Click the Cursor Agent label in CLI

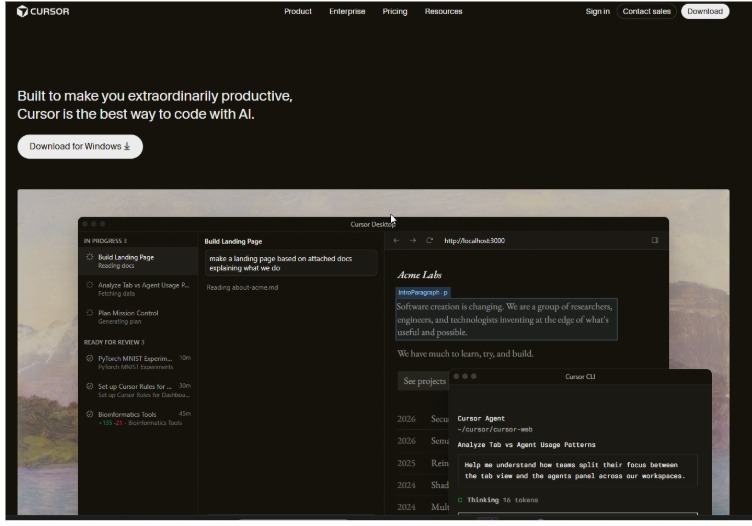pyautogui.click(x=481, y=418)
